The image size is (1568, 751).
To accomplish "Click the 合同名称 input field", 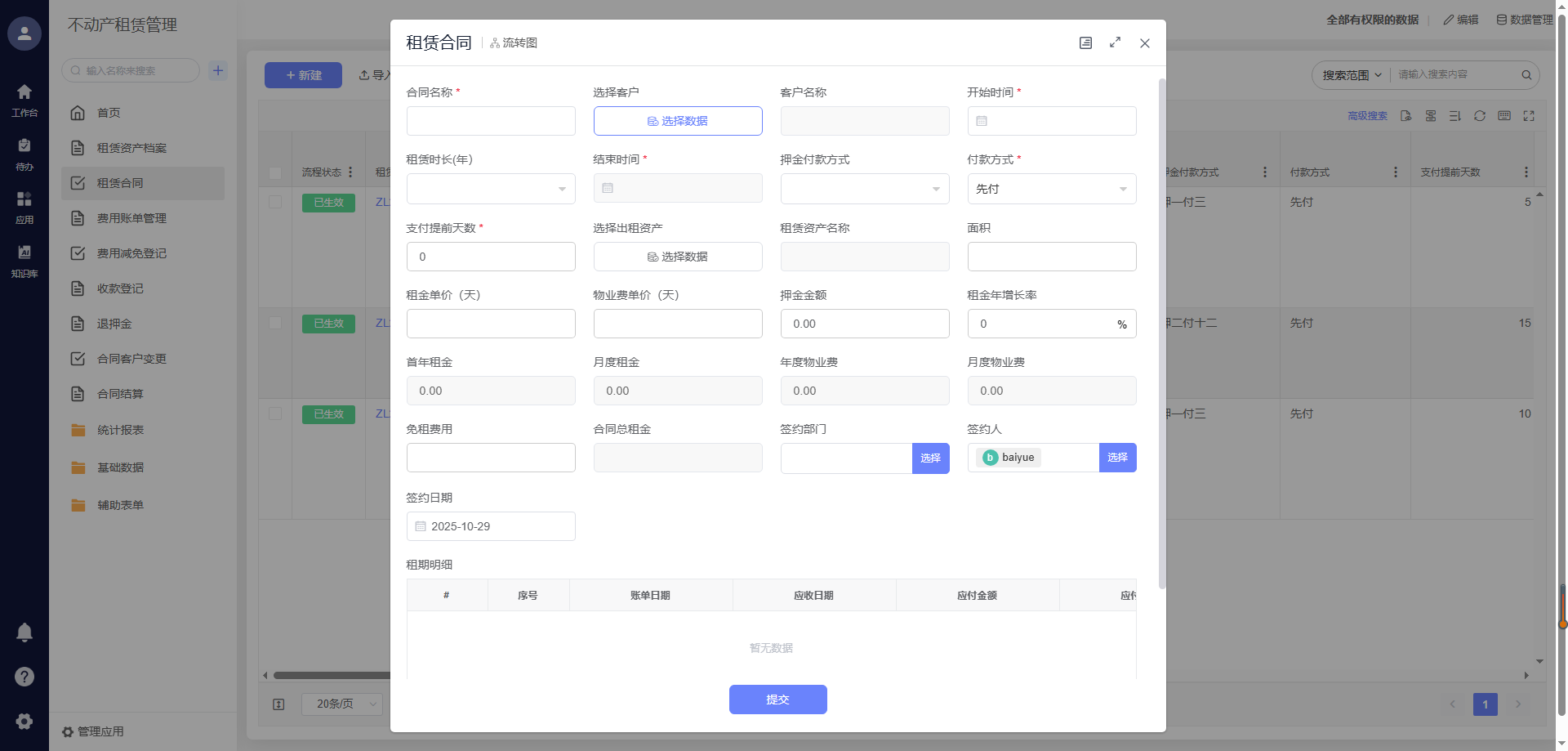I will pos(491,121).
